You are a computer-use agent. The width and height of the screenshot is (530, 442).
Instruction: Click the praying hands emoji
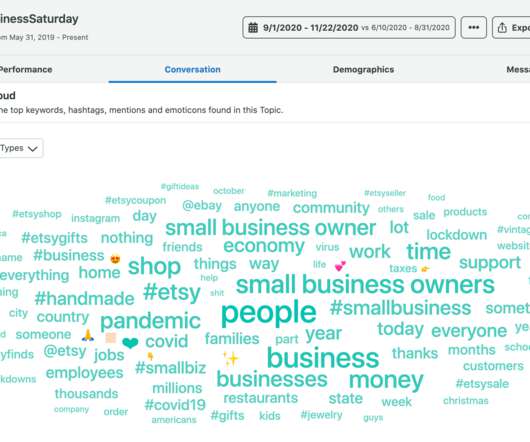tap(88, 335)
